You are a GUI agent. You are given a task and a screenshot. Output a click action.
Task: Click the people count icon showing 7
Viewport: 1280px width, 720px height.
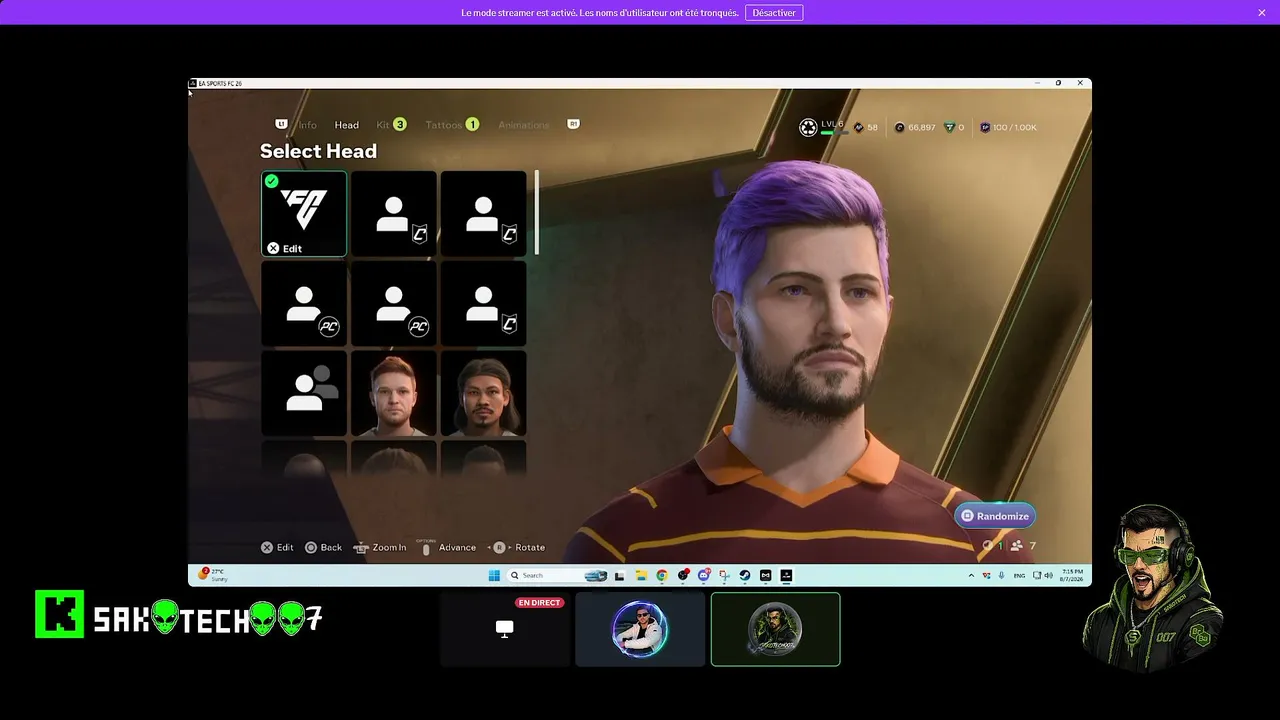tap(1017, 546)
